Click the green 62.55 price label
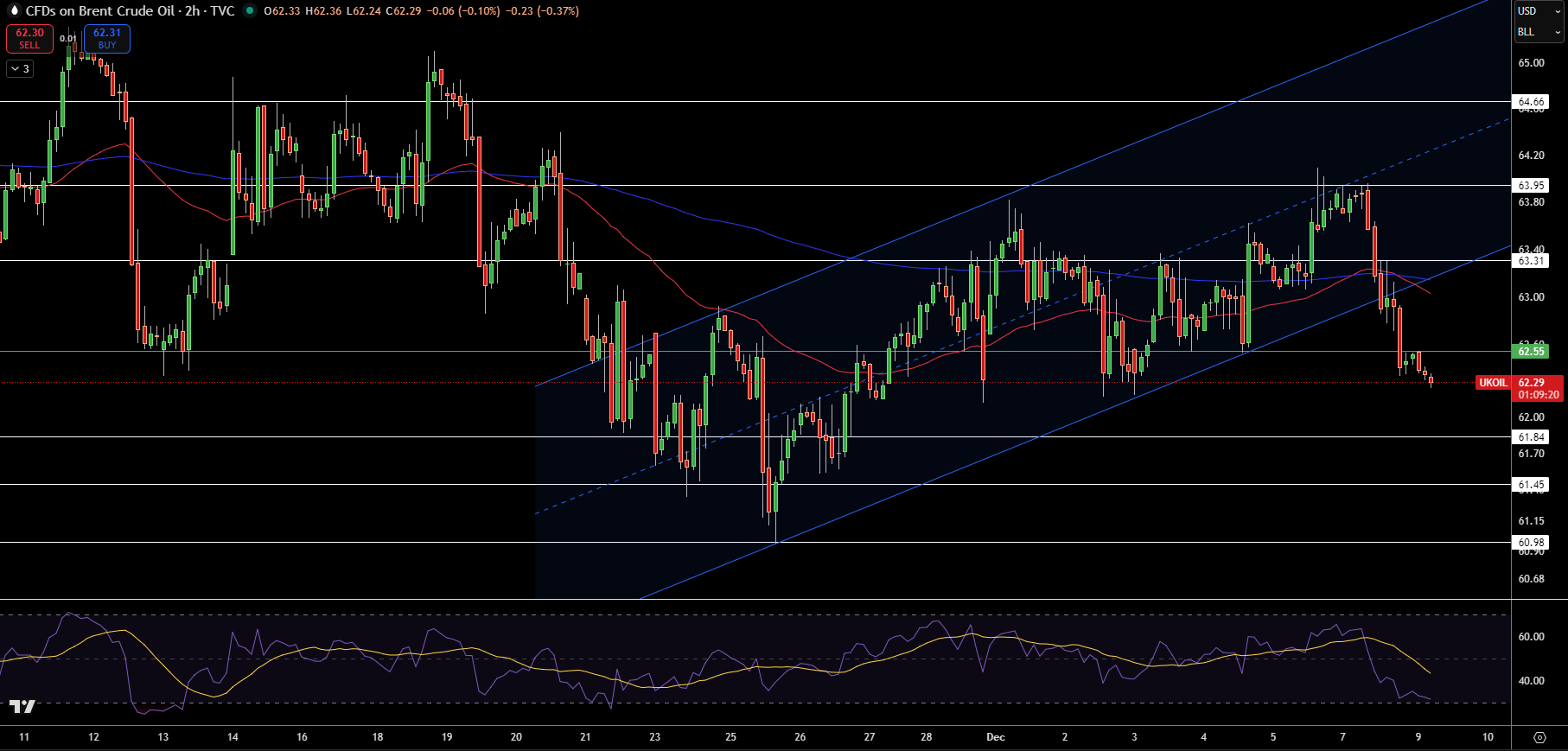Screen dimensions: 1568x751 tap(1531, 351)
